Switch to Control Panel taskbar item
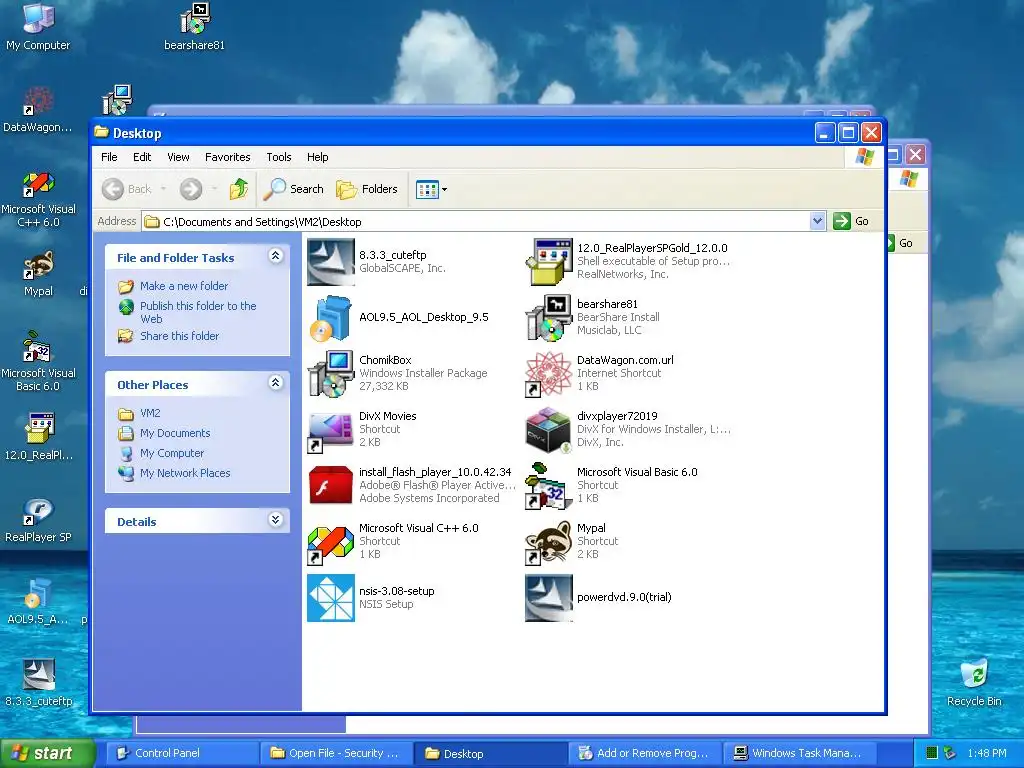This screenshot has height=768, width=1024. pyautogui.click(x=183, y=754)
